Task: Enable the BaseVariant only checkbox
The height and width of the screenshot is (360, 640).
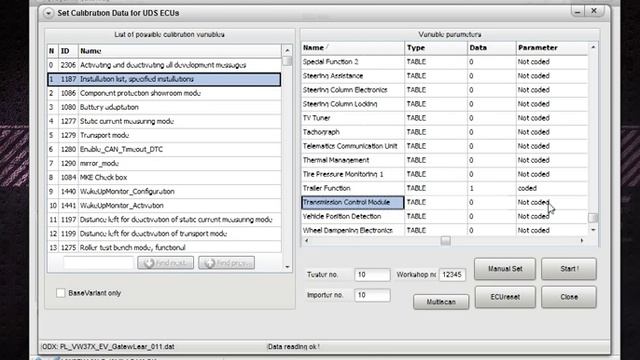Action: 60,293
